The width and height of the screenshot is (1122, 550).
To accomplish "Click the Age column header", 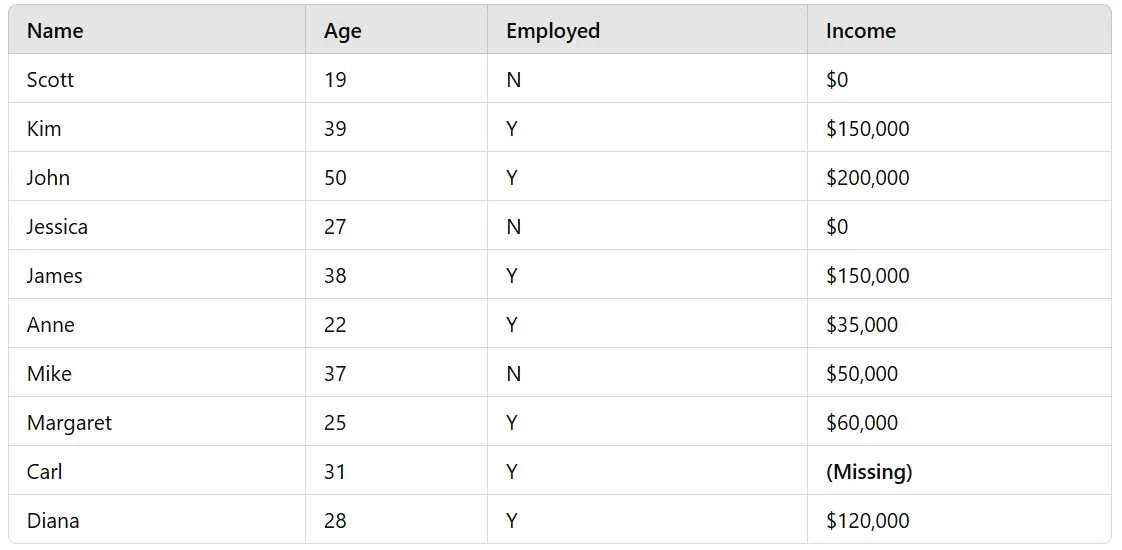I will 396,31.
